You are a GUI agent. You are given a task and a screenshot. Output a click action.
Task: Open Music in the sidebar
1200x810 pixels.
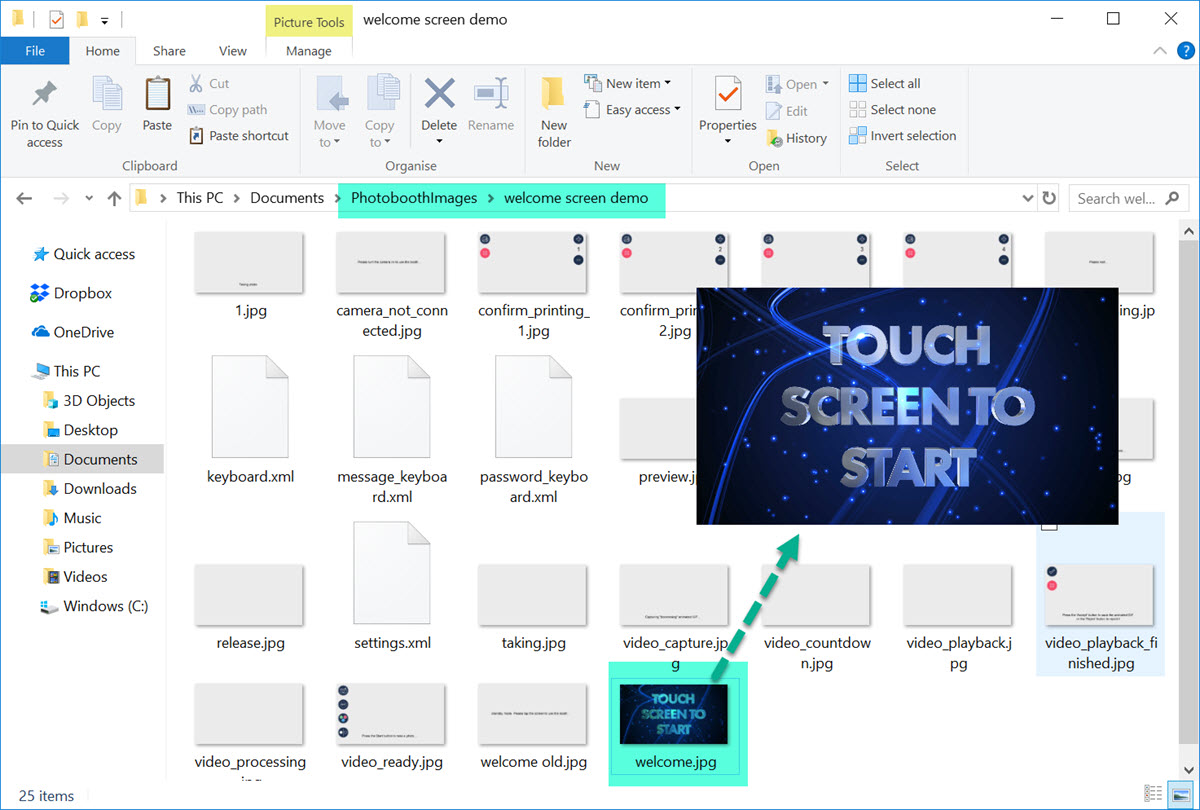(72, 518)
